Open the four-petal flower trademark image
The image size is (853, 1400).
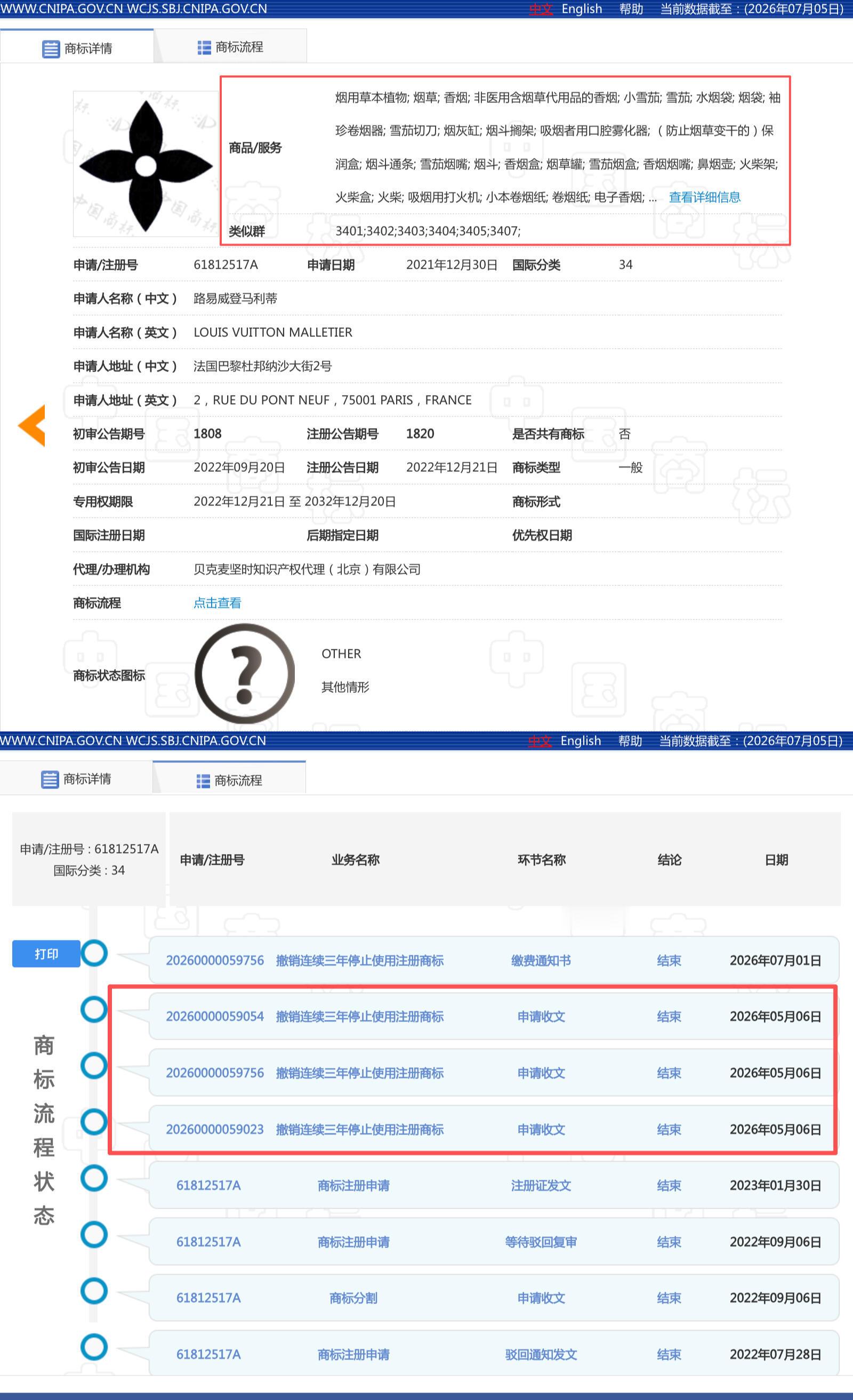tap(146, 164)
